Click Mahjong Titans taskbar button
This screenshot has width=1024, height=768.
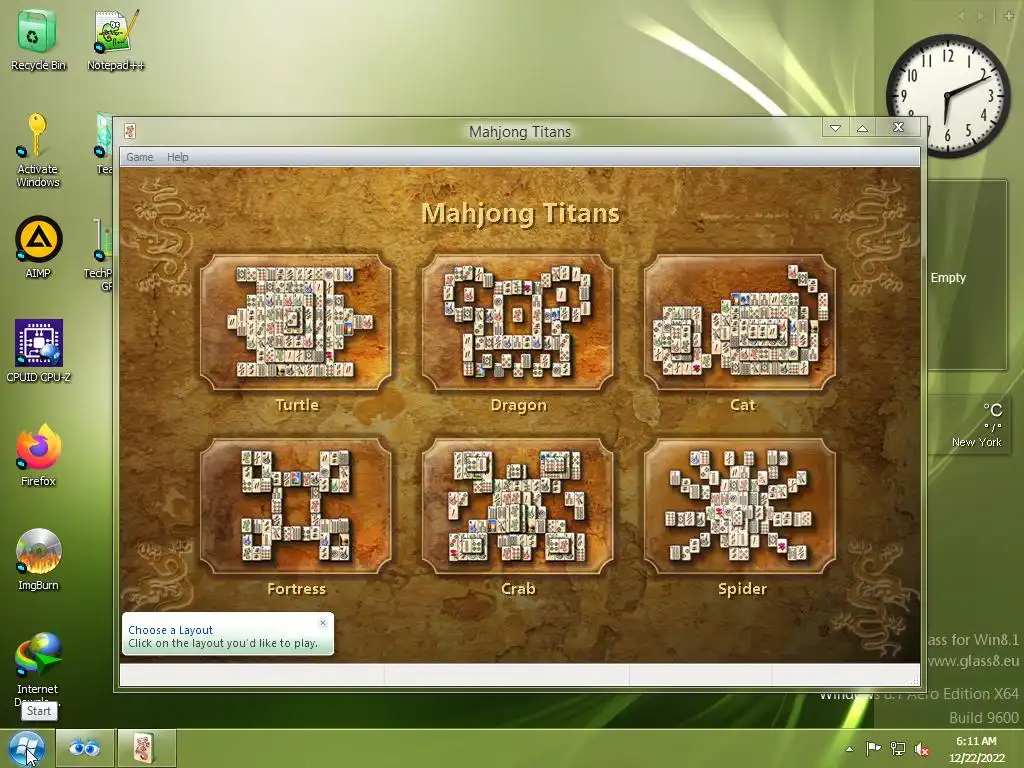146,748
